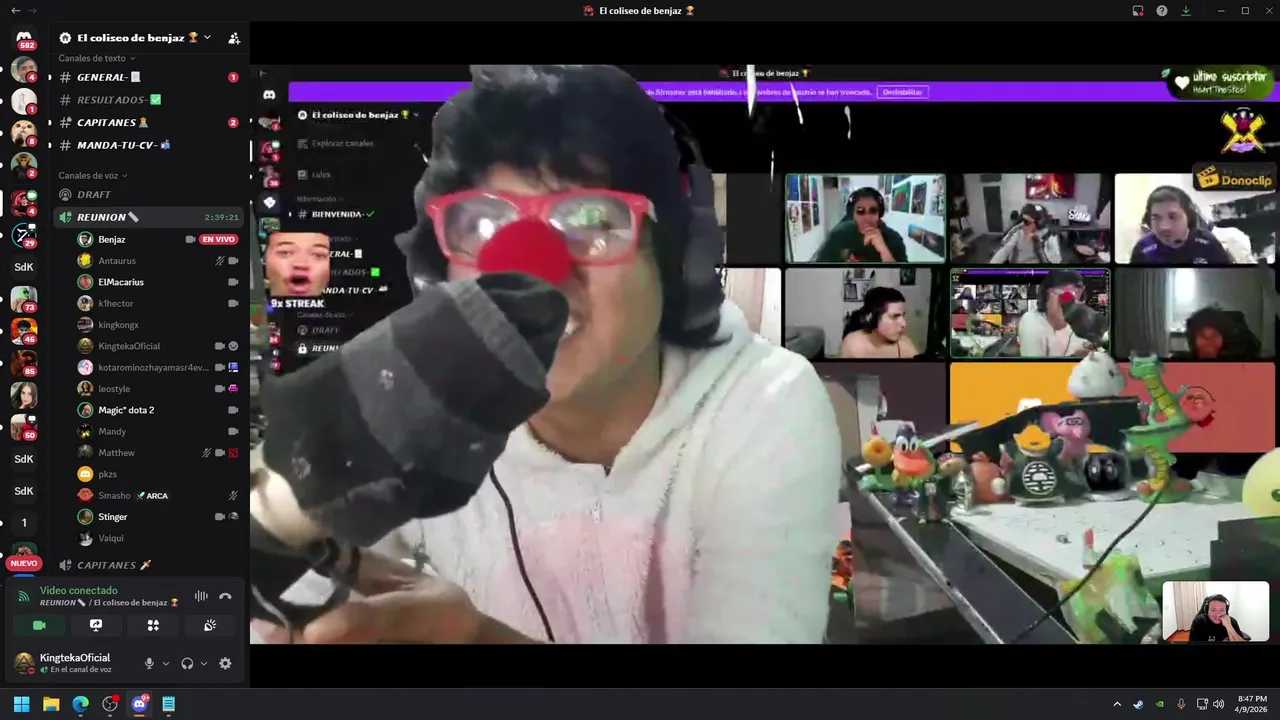This screenshot has height=720, width=1280.
Task: Click self-view webcam thumbnail in stream corner
Action: point(1215,612)
